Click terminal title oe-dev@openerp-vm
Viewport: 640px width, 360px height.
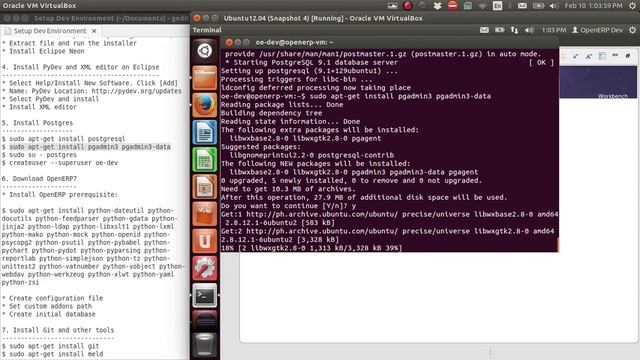click(x=294, y=42)
